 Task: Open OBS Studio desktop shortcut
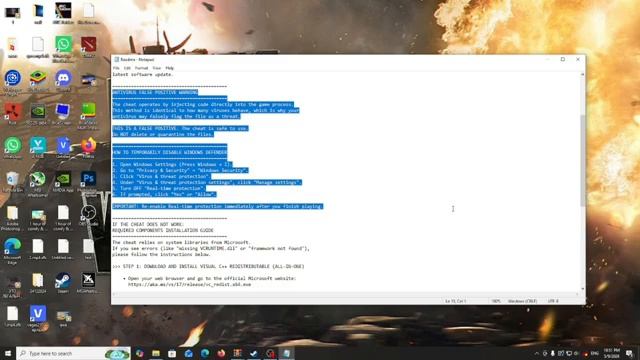point(88,215)
